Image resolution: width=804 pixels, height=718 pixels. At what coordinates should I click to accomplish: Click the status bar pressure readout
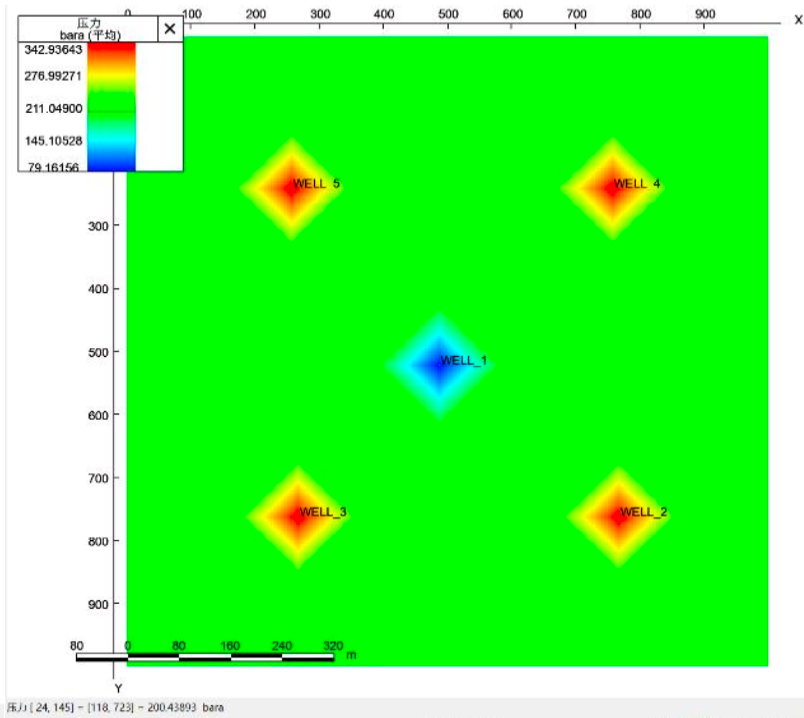(116, 707)
